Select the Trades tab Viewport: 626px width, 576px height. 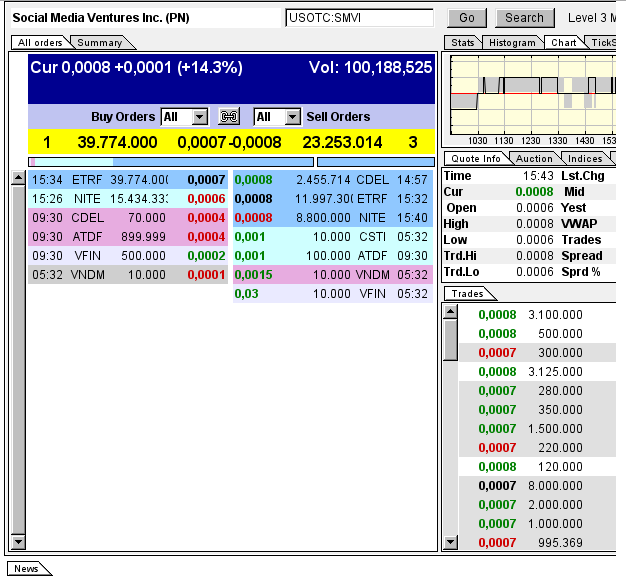coord(468,294)
